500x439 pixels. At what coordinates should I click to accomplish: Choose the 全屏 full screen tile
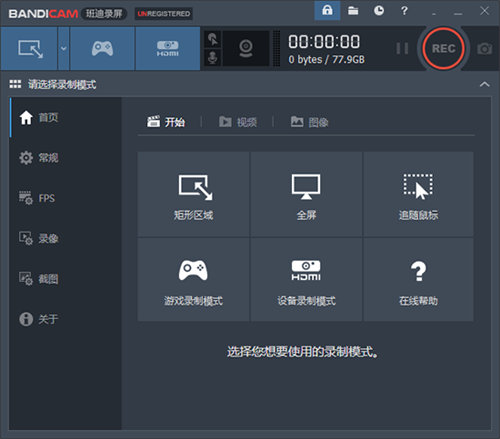(x=306, y=194)
